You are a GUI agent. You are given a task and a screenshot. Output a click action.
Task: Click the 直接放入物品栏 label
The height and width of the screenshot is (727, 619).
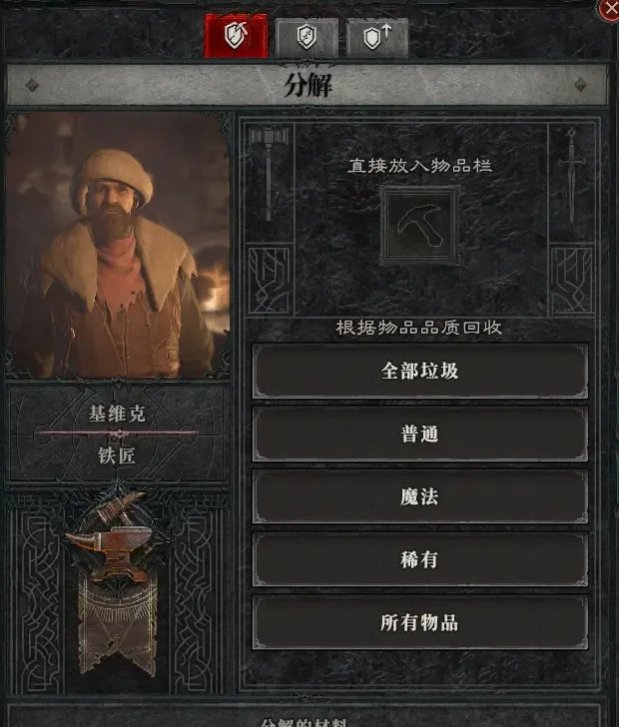coord(420,166)
